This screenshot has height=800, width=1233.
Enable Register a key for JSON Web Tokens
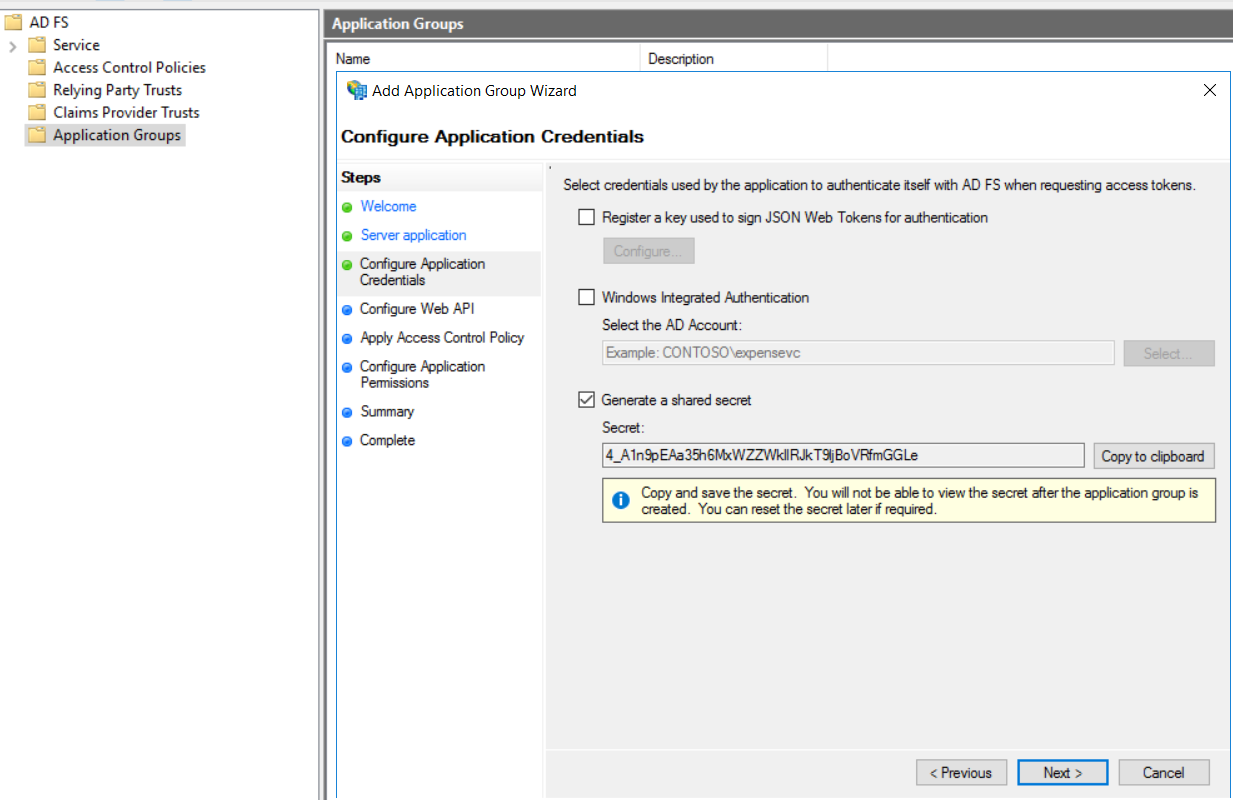(x=586, y=217)
